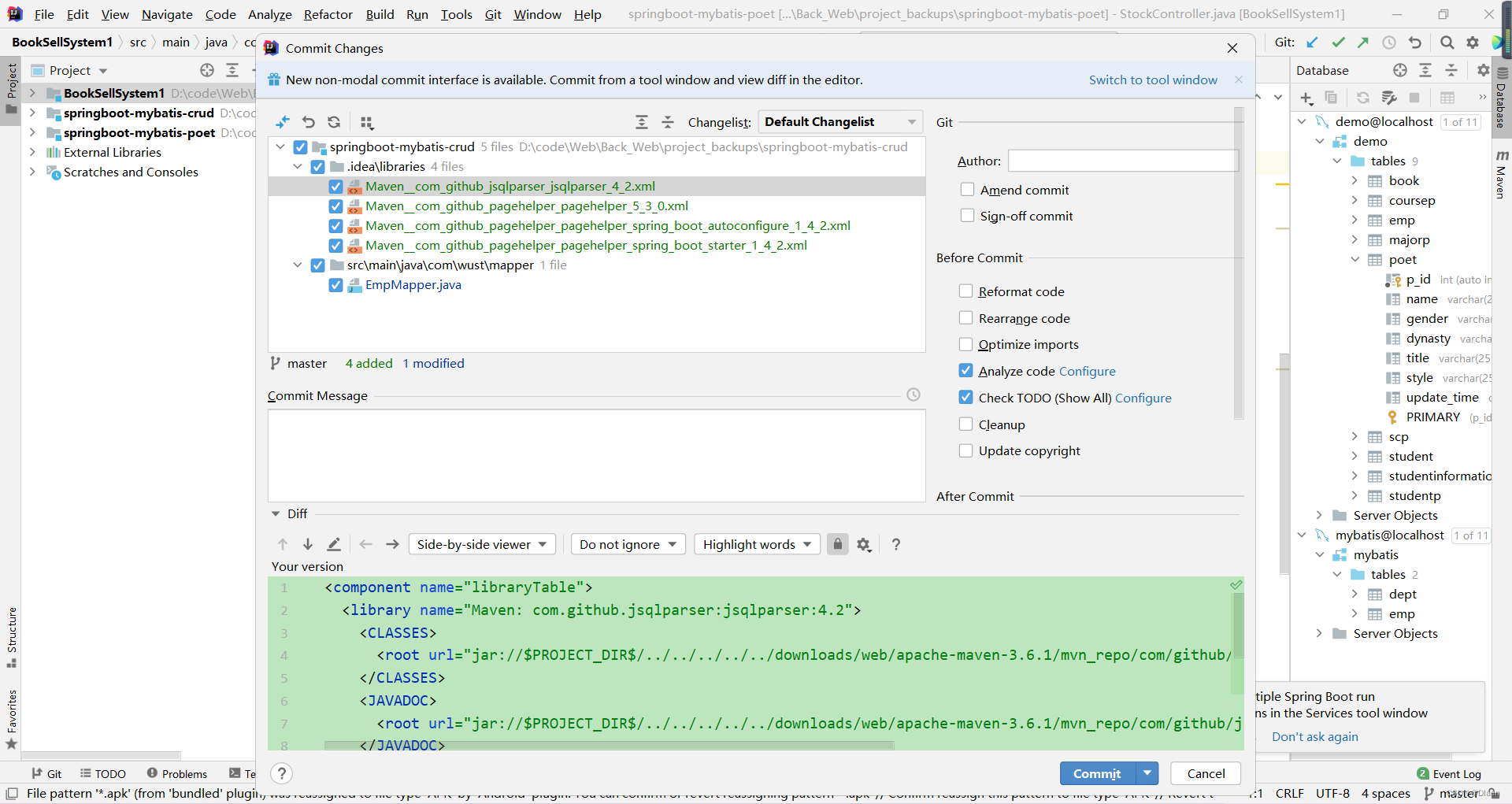This screenshot has height=804, width=1512.
Task: Click horizontal scrollbar in Diff viewer
Action: (609, 745)
